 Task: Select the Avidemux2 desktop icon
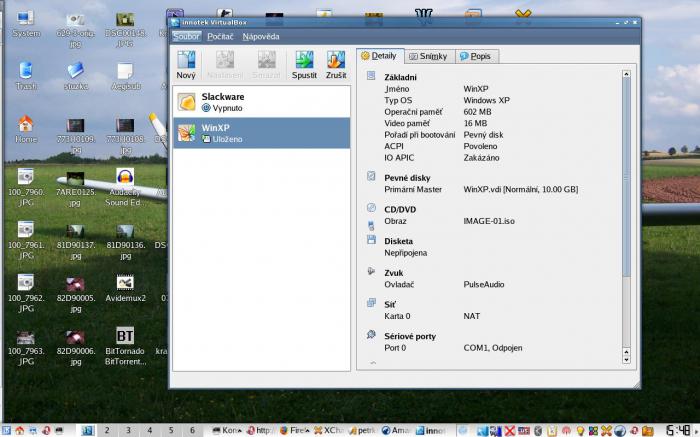point(125,288)
